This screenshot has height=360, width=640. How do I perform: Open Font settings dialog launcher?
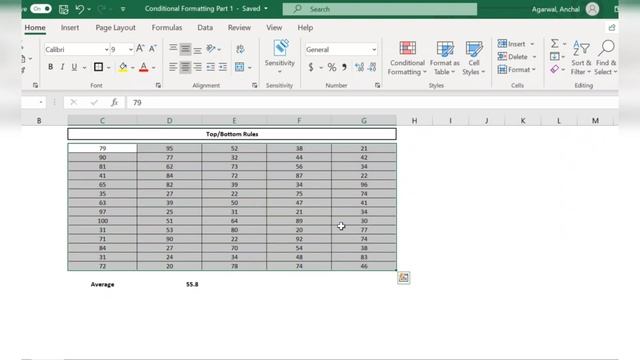pyautogui.click(x=158, y=85)
